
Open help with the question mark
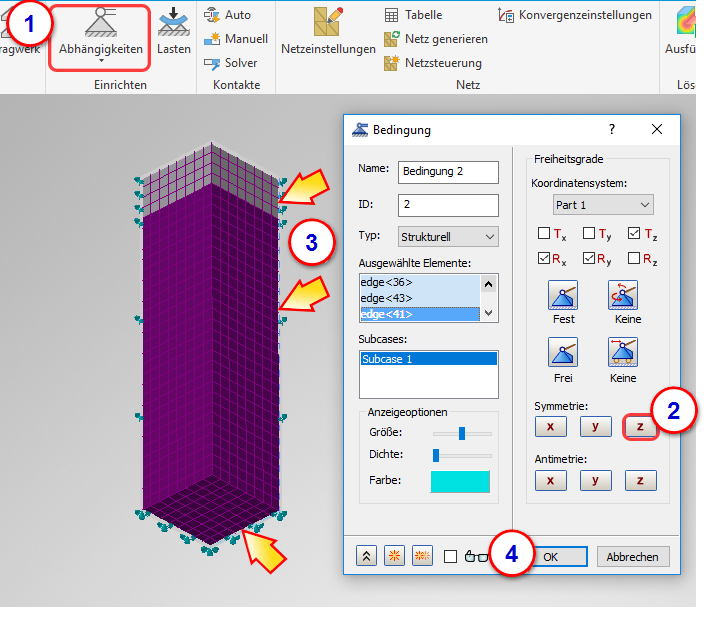click(612, 129)
